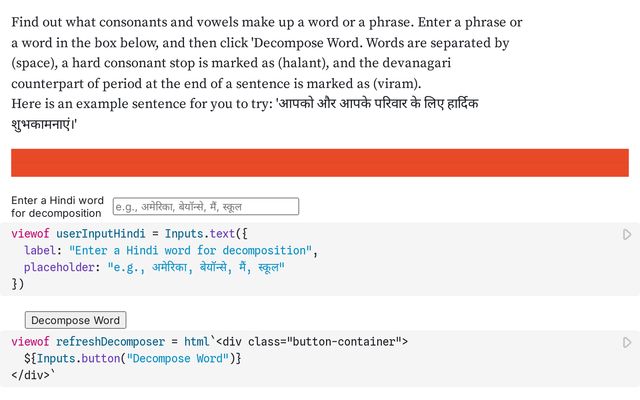
Task: Click the orange banner bar
Action: tap(320, 163)
